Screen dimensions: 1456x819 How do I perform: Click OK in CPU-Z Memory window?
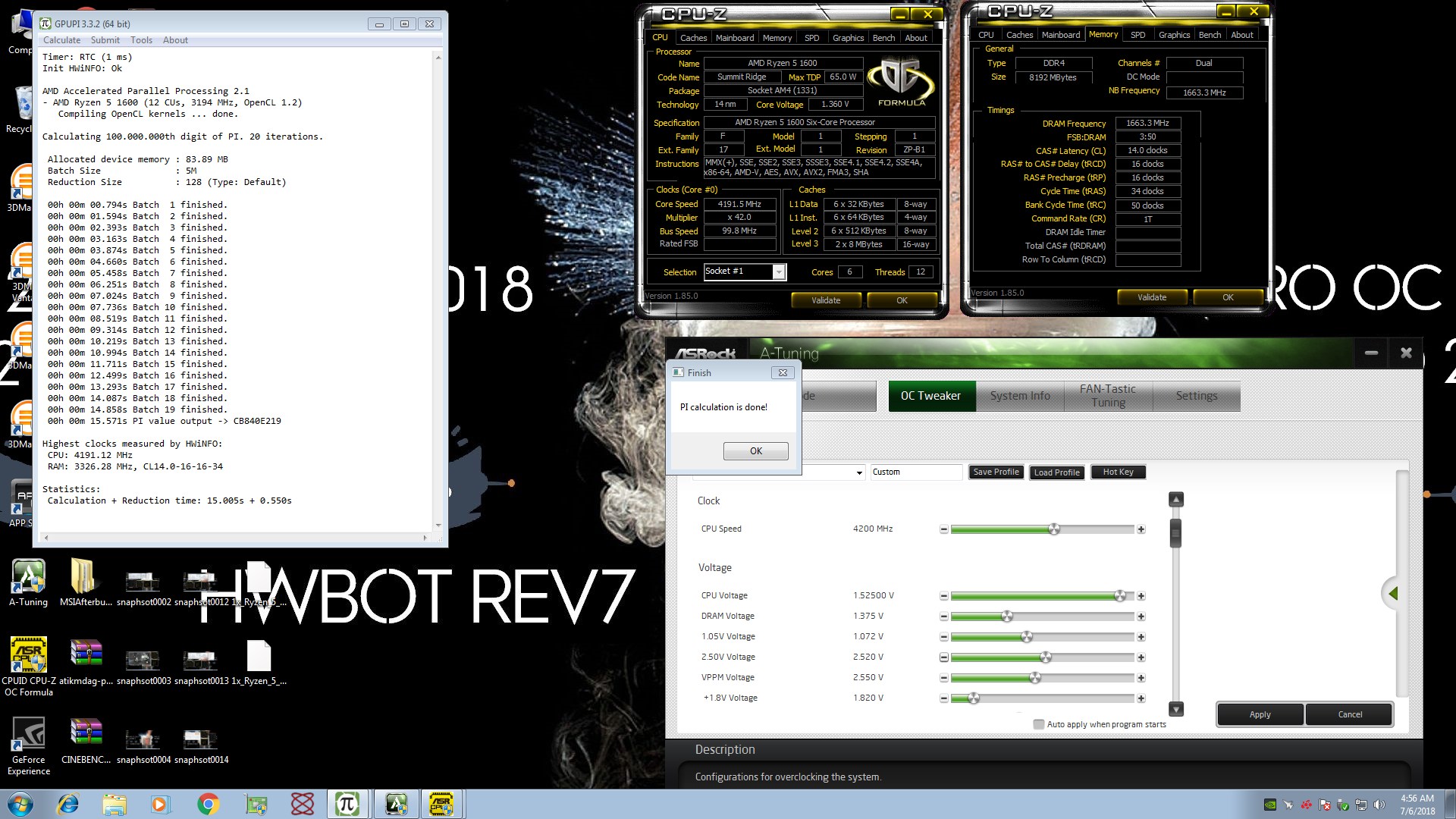click(1228, 297)
